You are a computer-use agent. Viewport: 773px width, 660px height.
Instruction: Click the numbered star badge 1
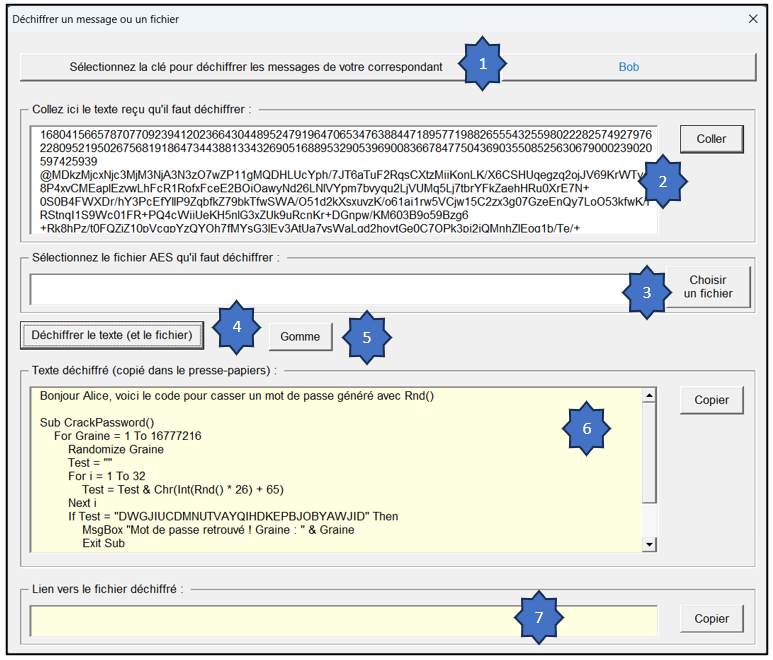[484, 63]
